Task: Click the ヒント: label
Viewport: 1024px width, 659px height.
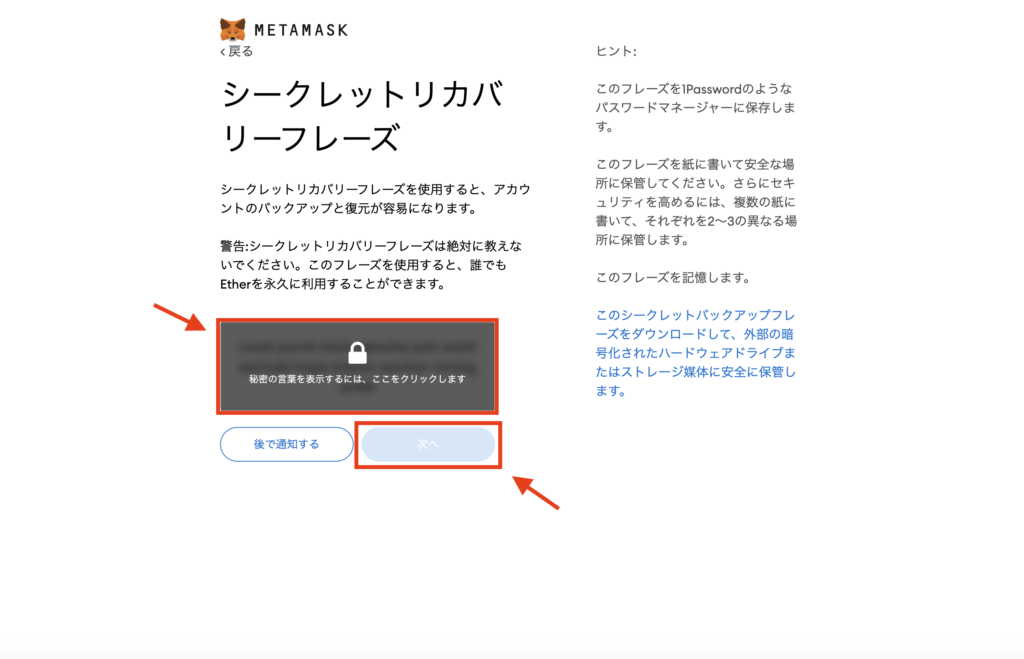Action: (x=616, y=51)
